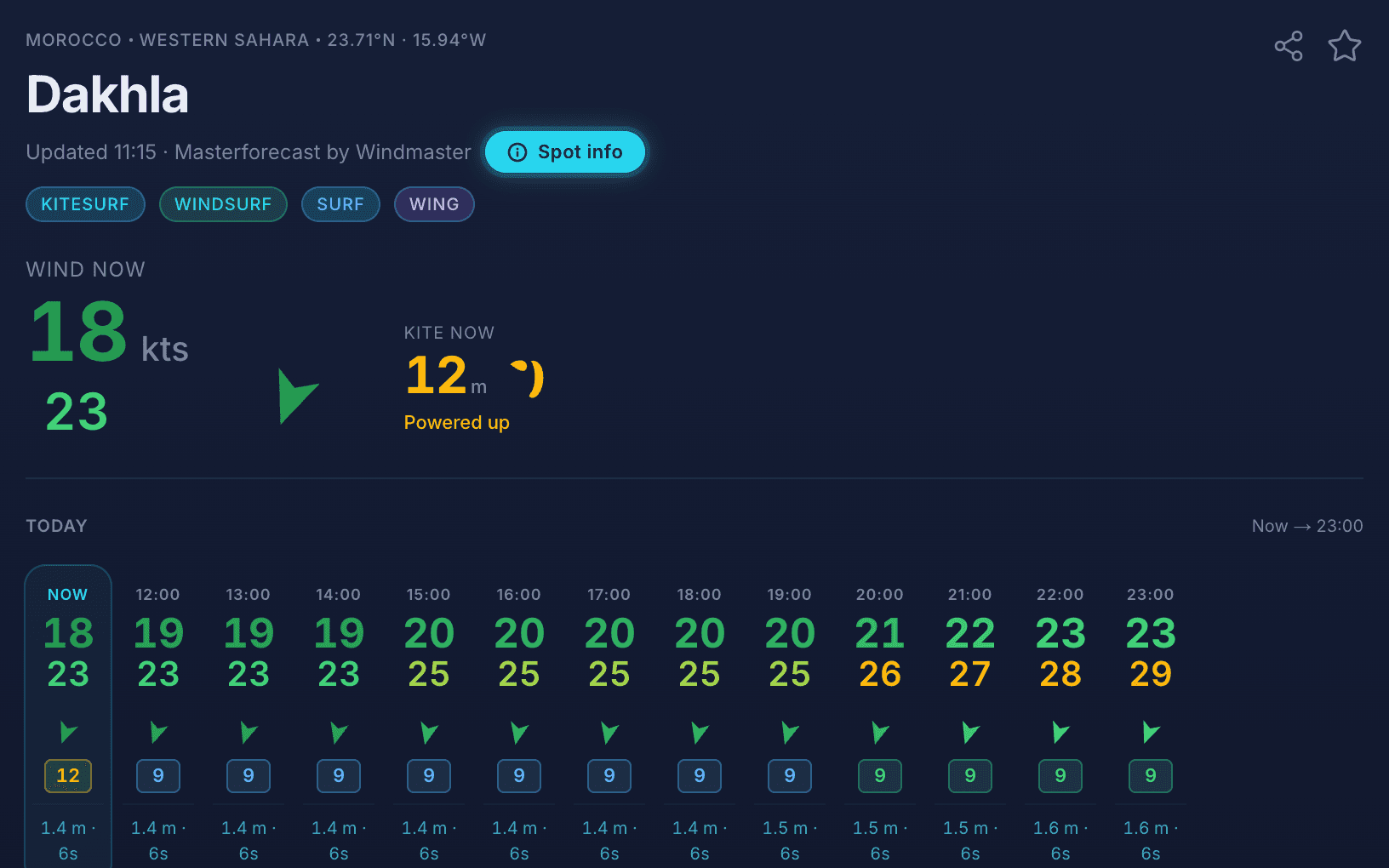Click the Masterforecast by Windmaster text

(x=323, y=152)
